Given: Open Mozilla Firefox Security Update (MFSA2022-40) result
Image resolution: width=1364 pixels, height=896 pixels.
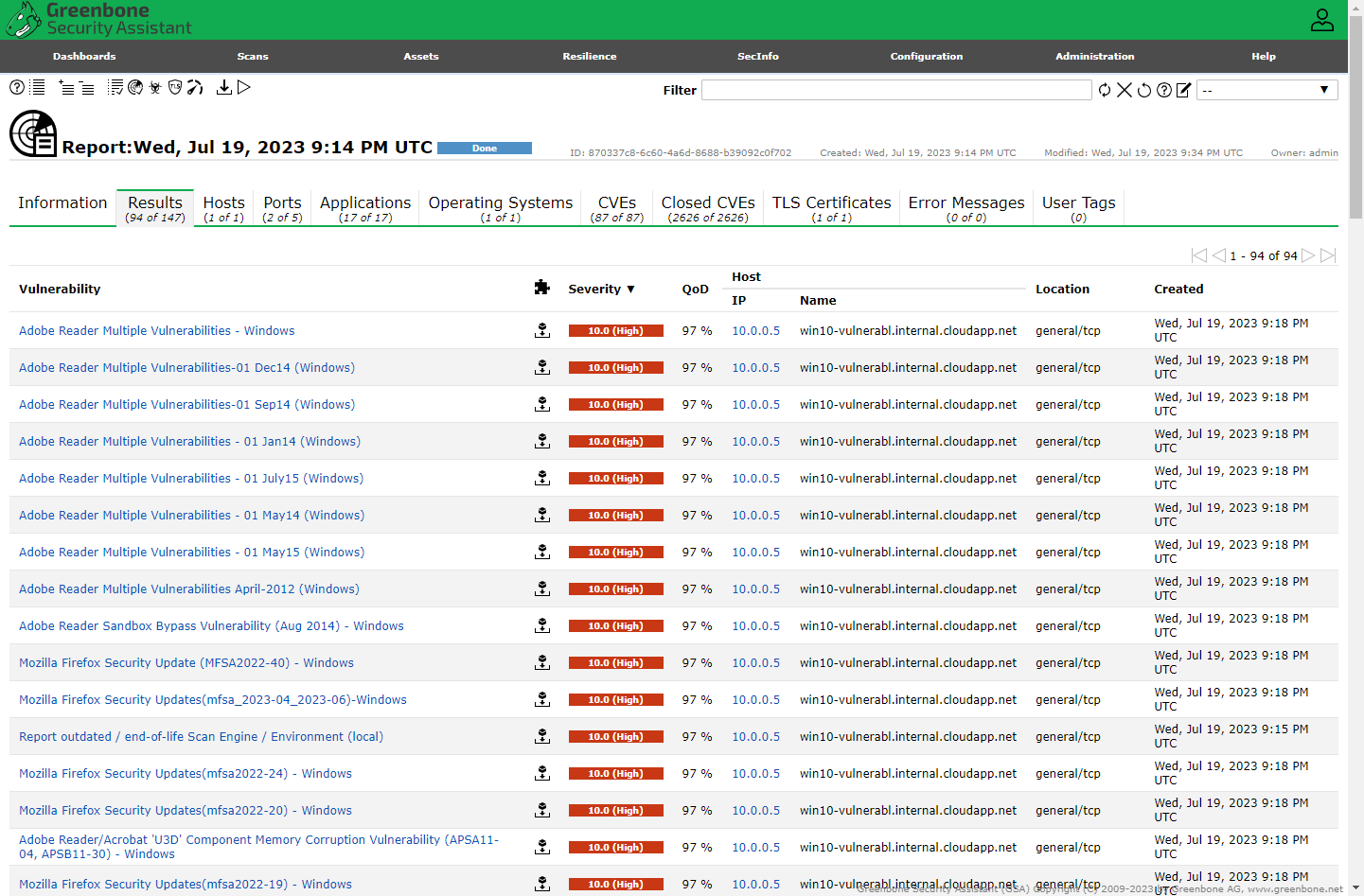Looking at the screenshot, I should click(x=186, y=663).
